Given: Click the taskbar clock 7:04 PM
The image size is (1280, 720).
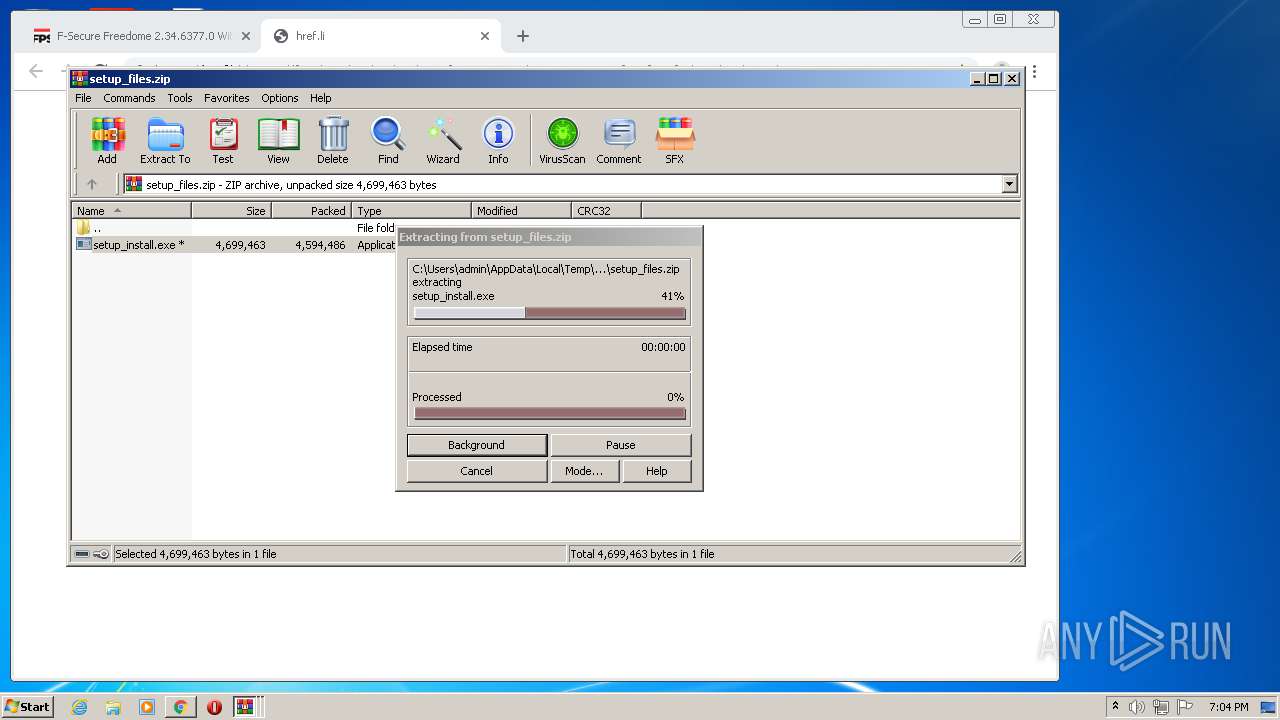Looking at the screenshot, I should tap(1228, 707).
